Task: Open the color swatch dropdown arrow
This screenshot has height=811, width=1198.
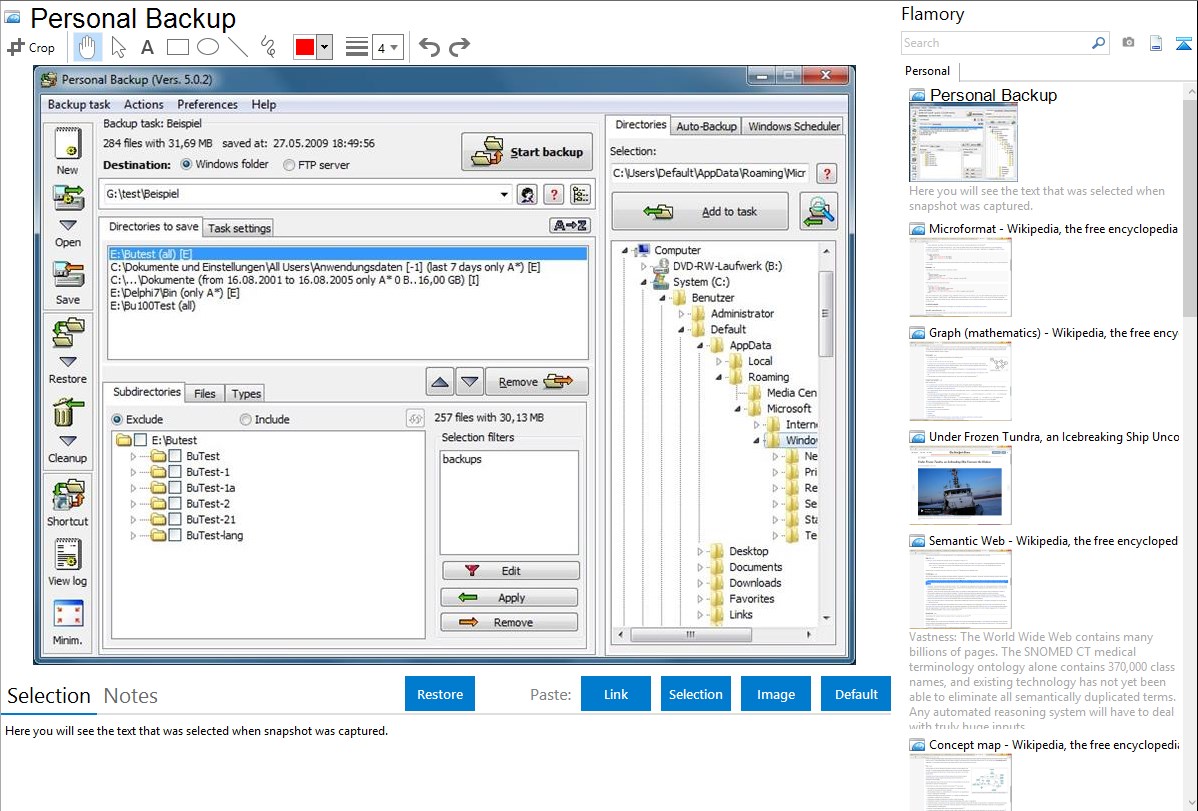Action: 325,47
